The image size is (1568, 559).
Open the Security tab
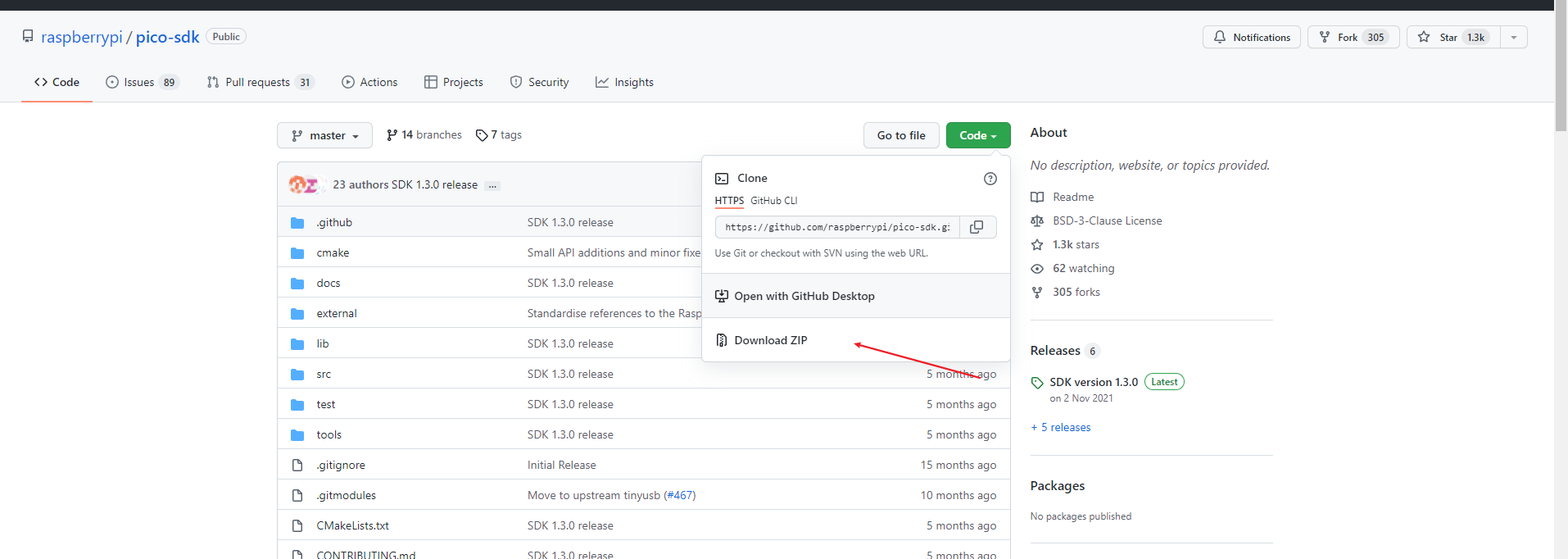(x=539, y=82)
